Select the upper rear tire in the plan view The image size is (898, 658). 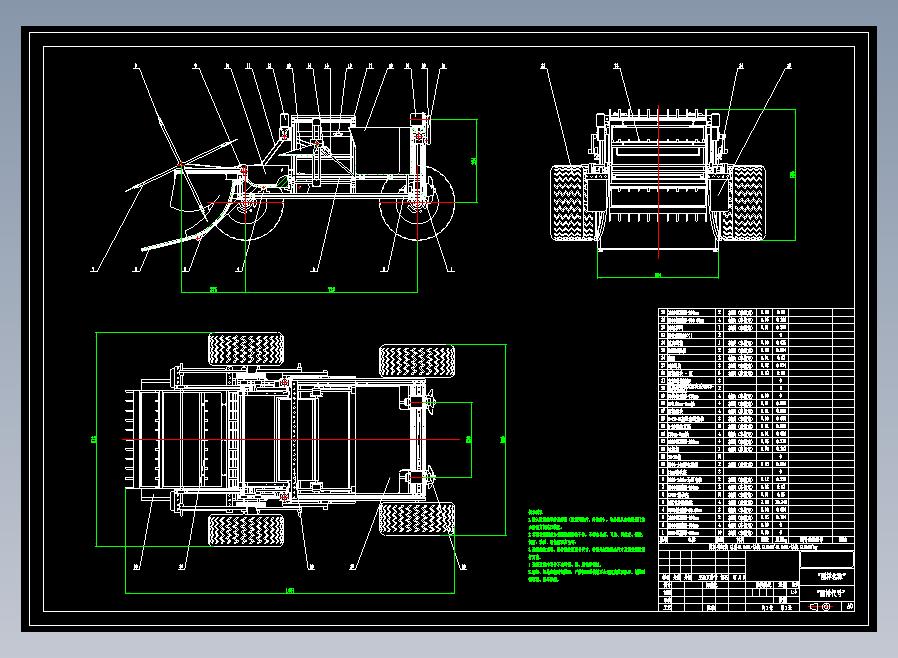pyautogui.click(x=417, y=361)
